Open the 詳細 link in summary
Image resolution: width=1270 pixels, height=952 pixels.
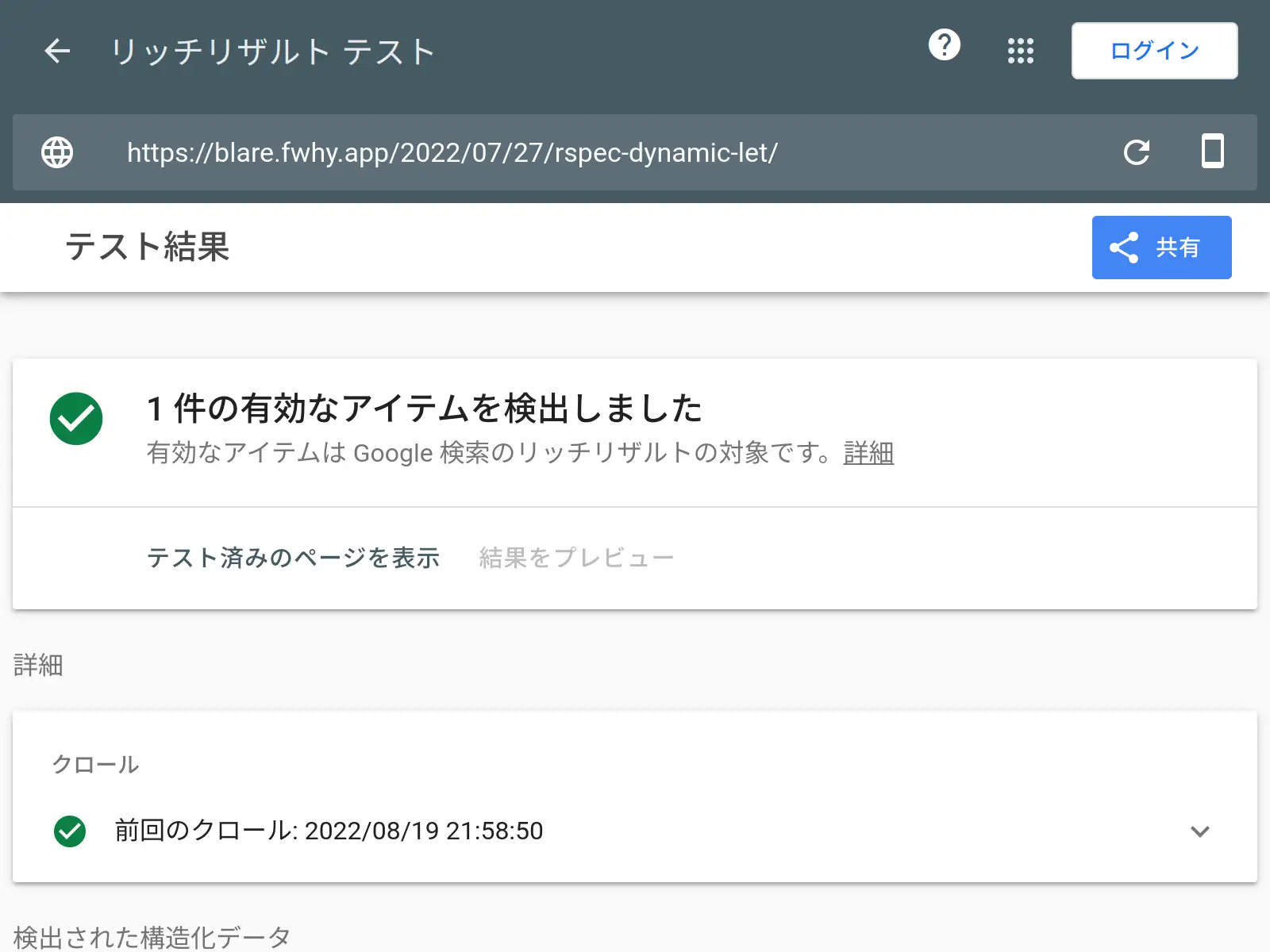868,453
